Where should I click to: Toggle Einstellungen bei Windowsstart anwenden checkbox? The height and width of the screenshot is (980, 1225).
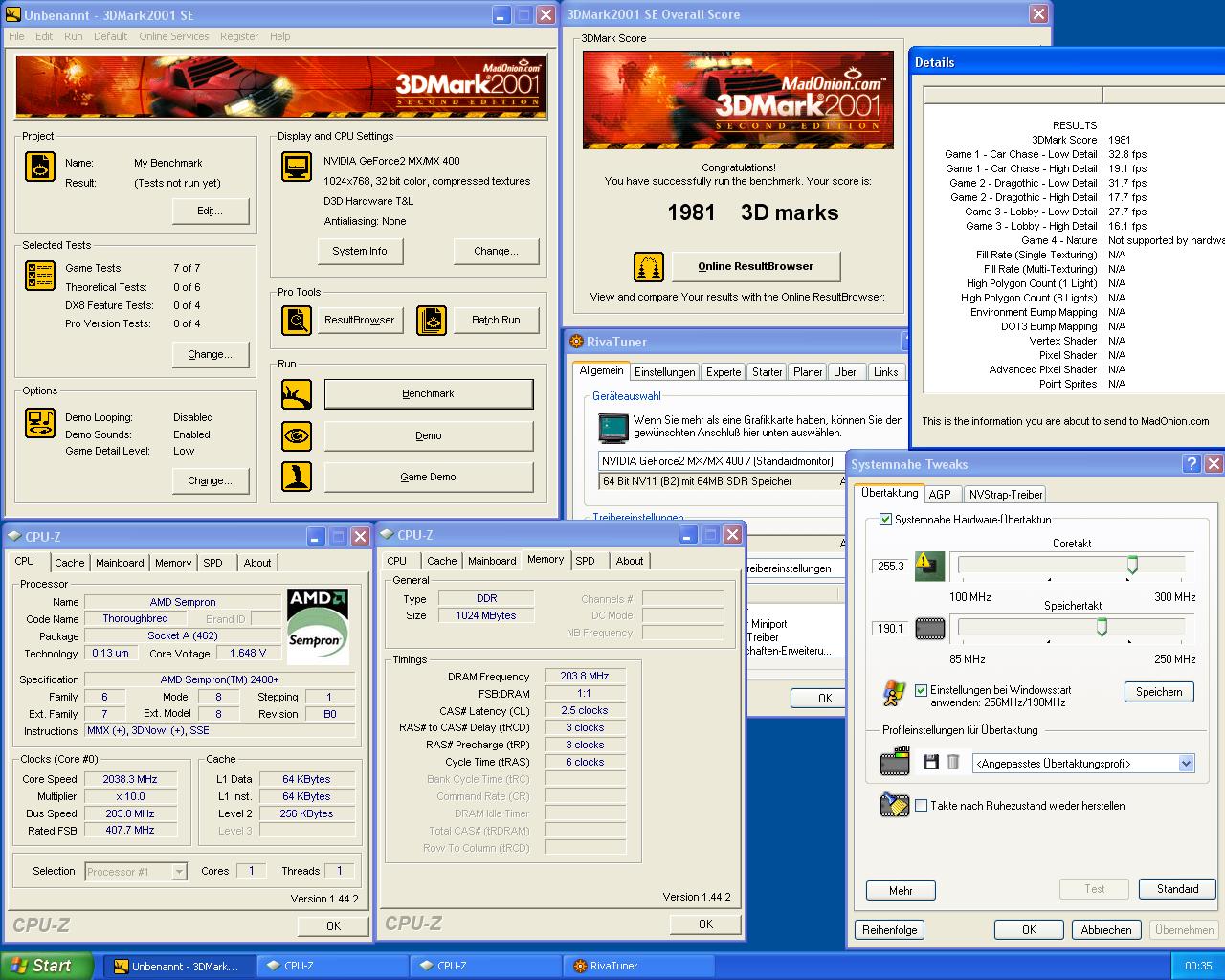click(x=921, y=690)
